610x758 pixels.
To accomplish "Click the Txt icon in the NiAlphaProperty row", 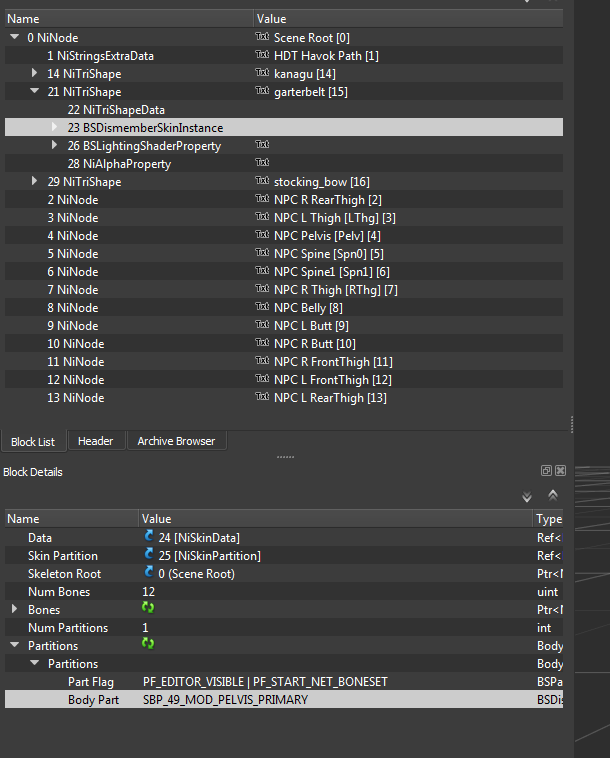I will click(x=262, y=162).
